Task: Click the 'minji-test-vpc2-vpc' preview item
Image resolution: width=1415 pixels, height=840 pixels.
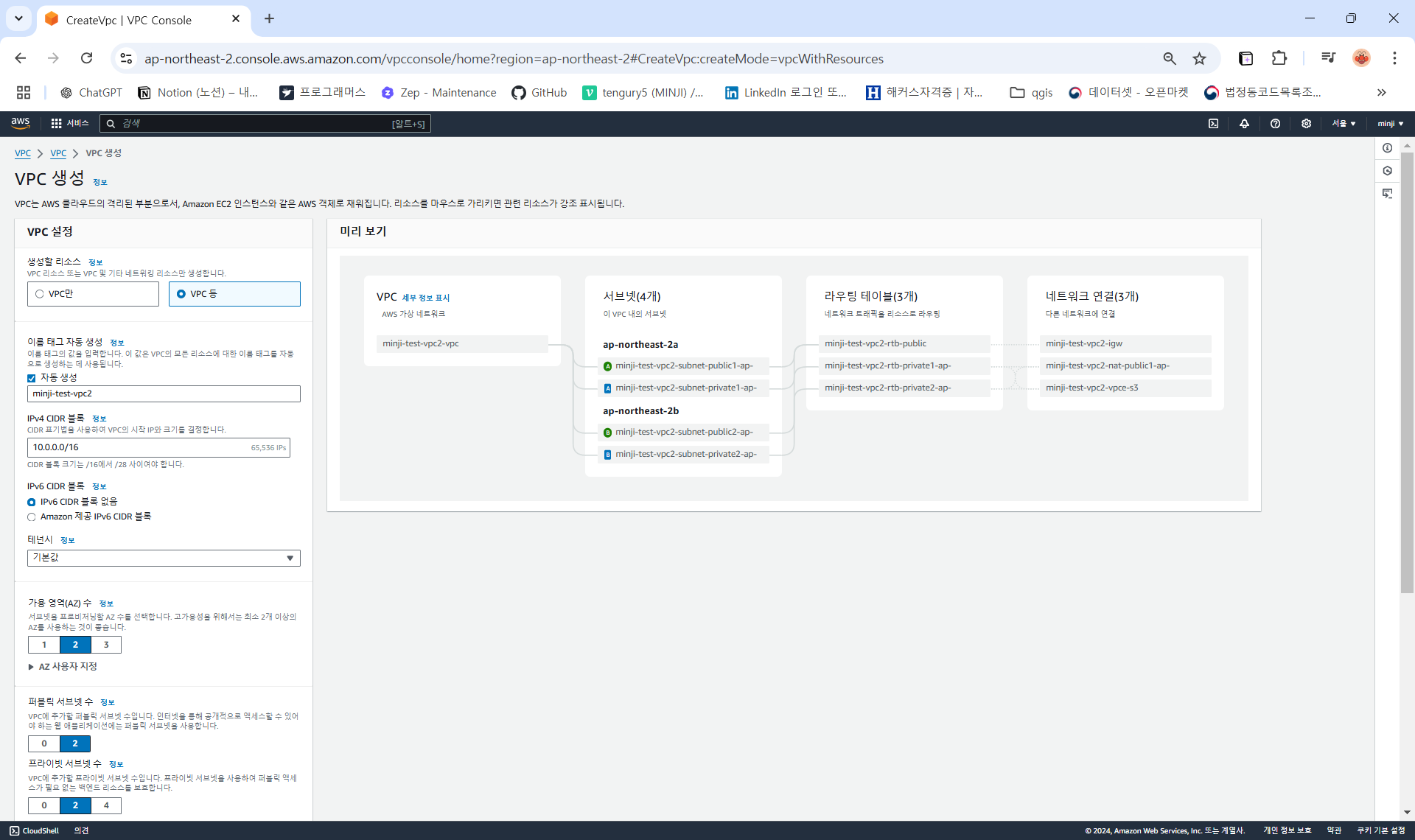Action: tap(462, 343)
